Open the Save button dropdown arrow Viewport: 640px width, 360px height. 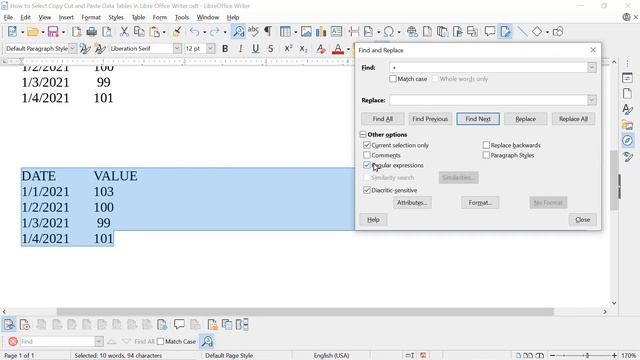tap(63, 32)
